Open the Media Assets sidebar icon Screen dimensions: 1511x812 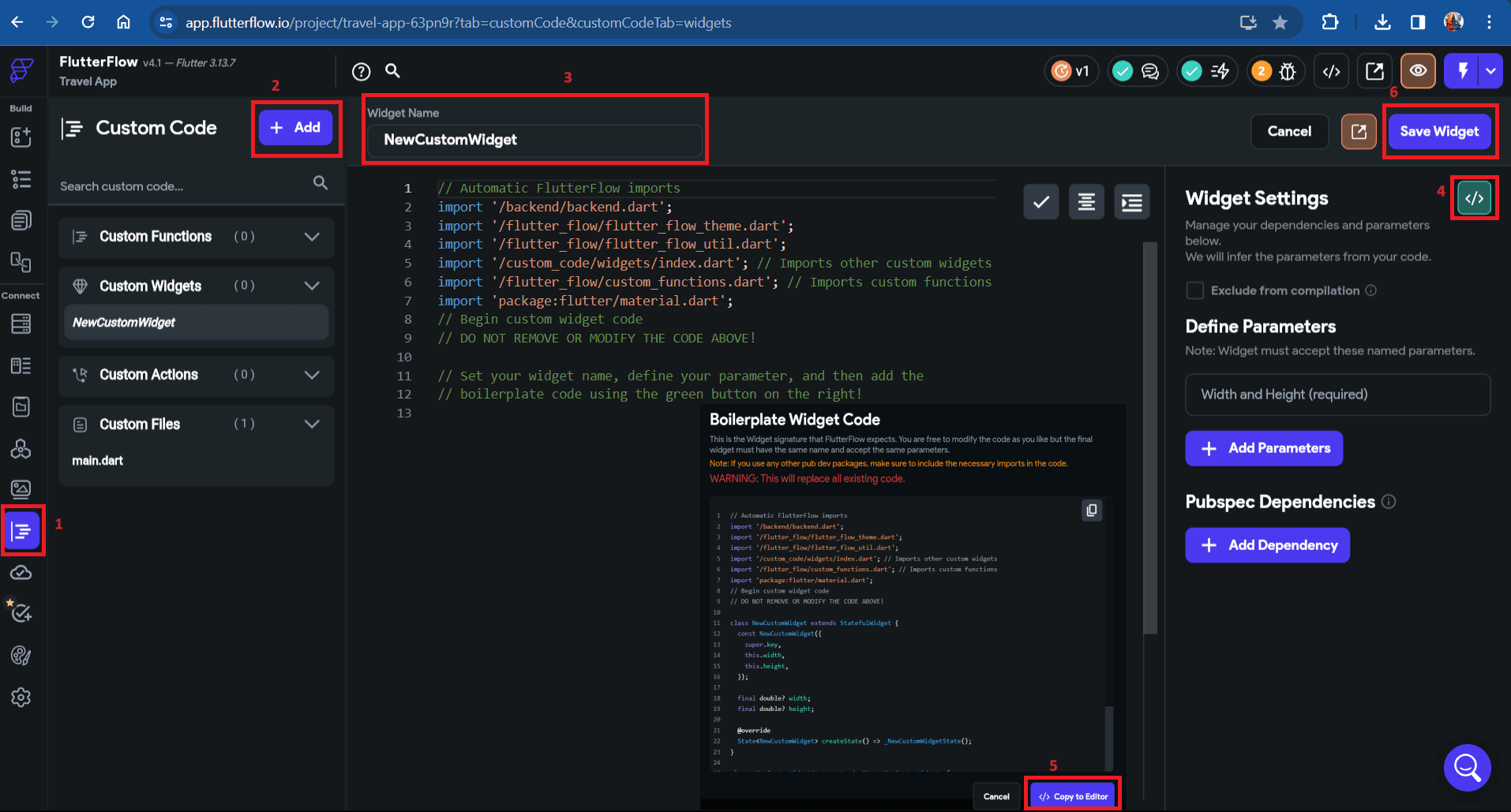click(x=21, y=489)
